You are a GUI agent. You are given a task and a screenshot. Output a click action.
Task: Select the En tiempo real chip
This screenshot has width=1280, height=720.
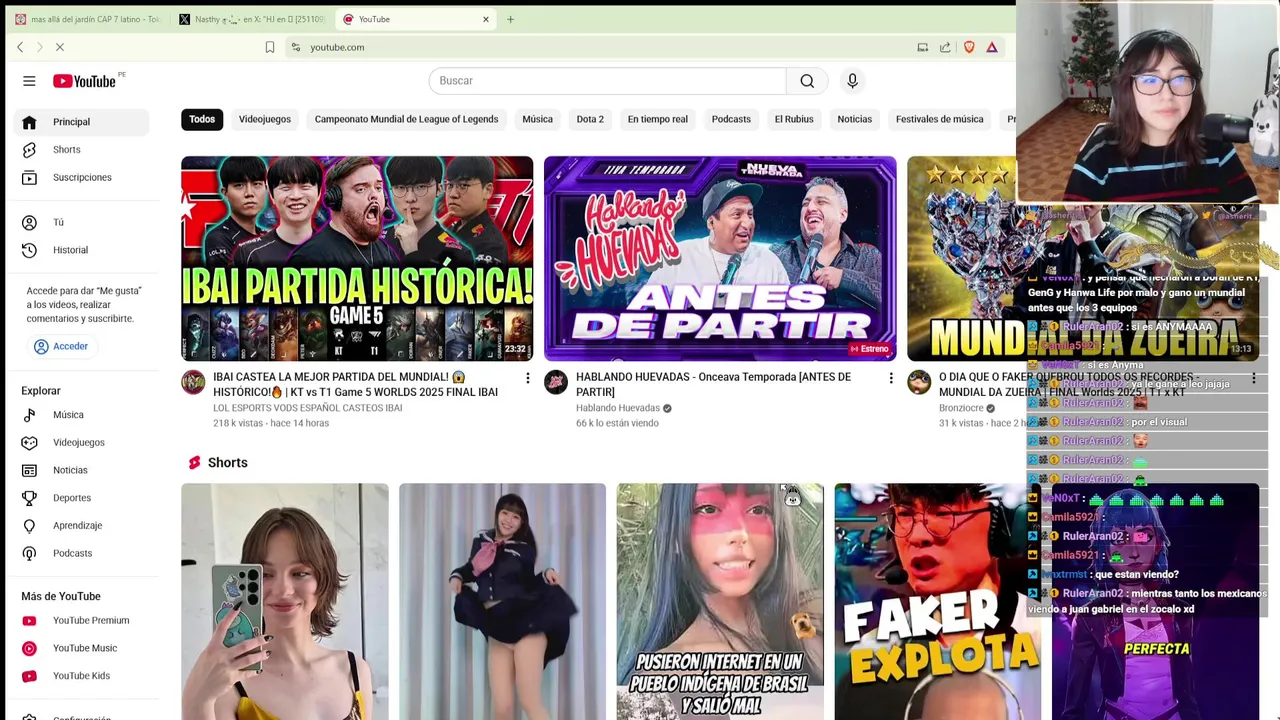657,119
